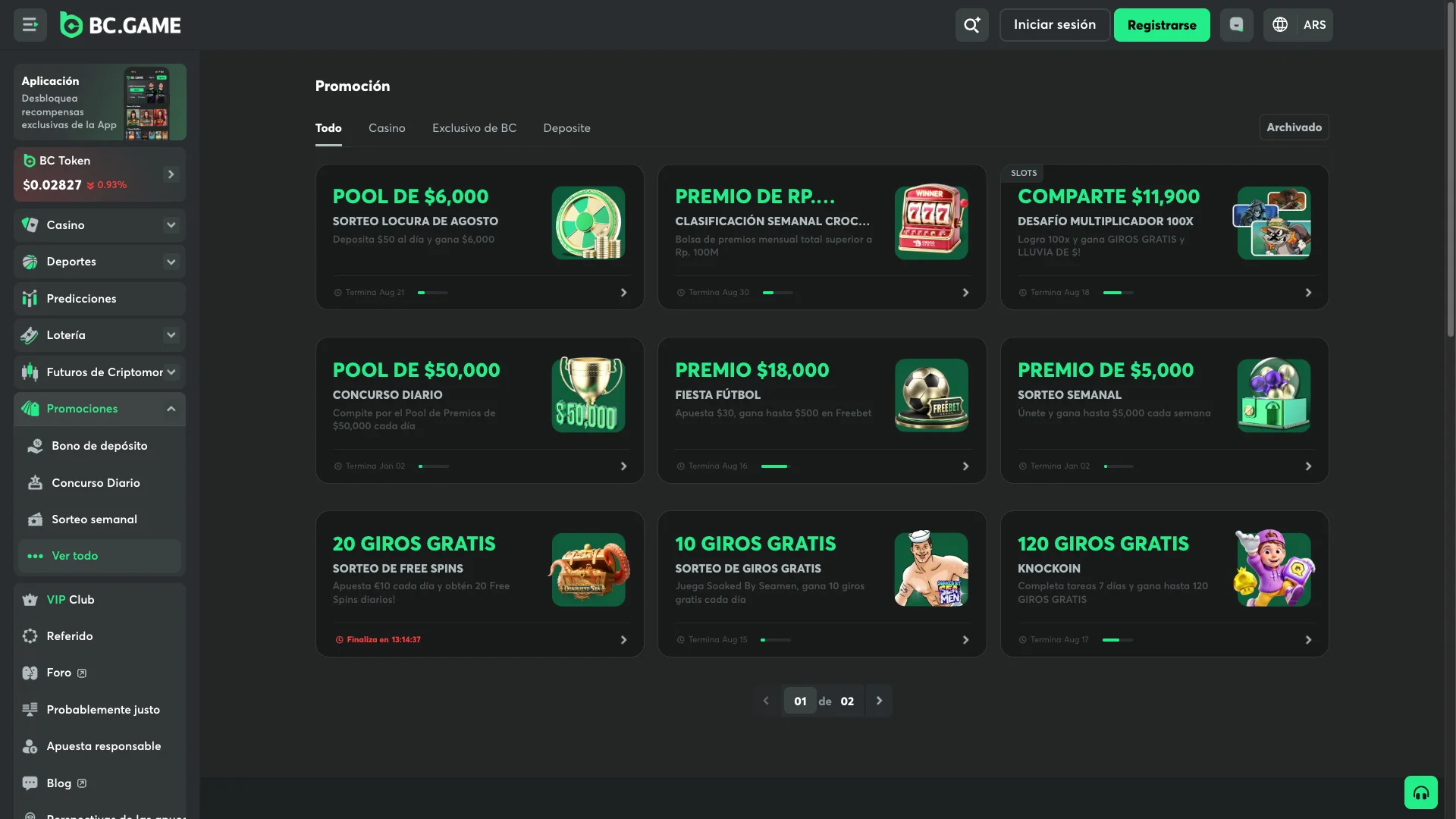Screen dimensions: 1456x819
Task: Open the POOL DE $6,000 promotion arrow
Action: pos(623,293)
